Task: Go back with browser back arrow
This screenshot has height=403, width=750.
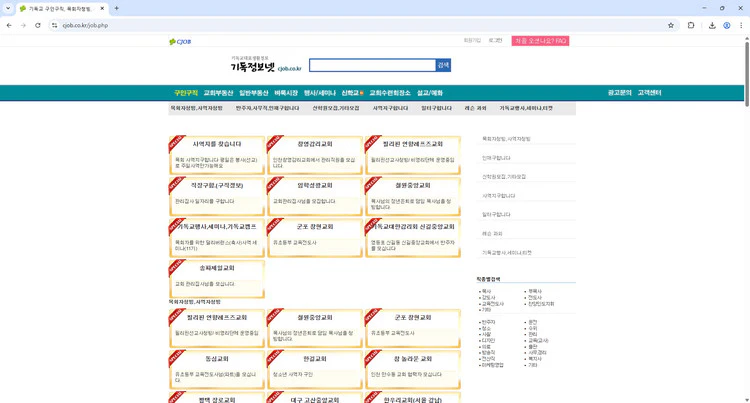Action: [x=9, y=25]
